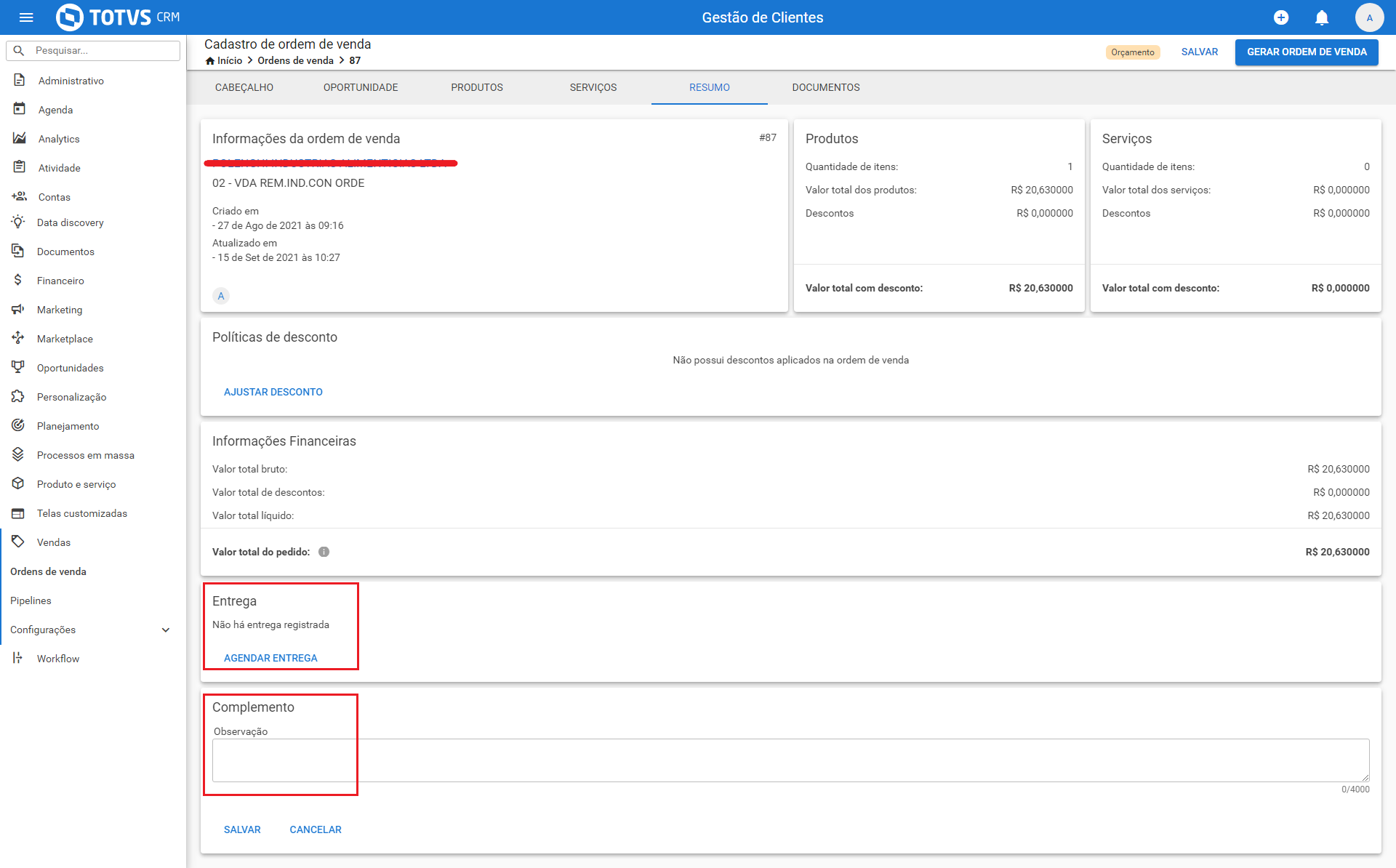
Task: Click AJUSTAR DESCONTO link
Action: tap(273, 392)
